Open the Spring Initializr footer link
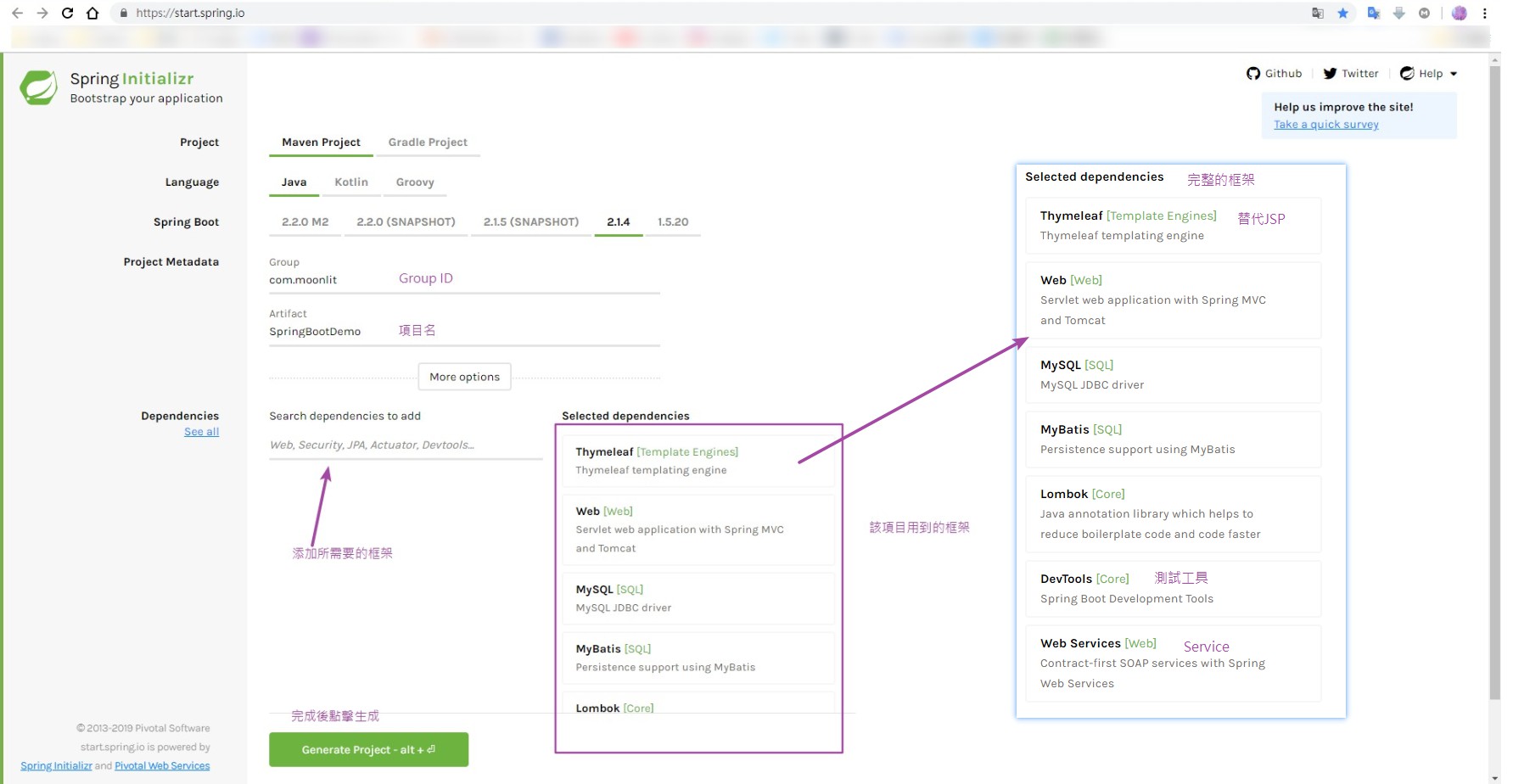Screen dimensions: 1513x784 [56, 766]
